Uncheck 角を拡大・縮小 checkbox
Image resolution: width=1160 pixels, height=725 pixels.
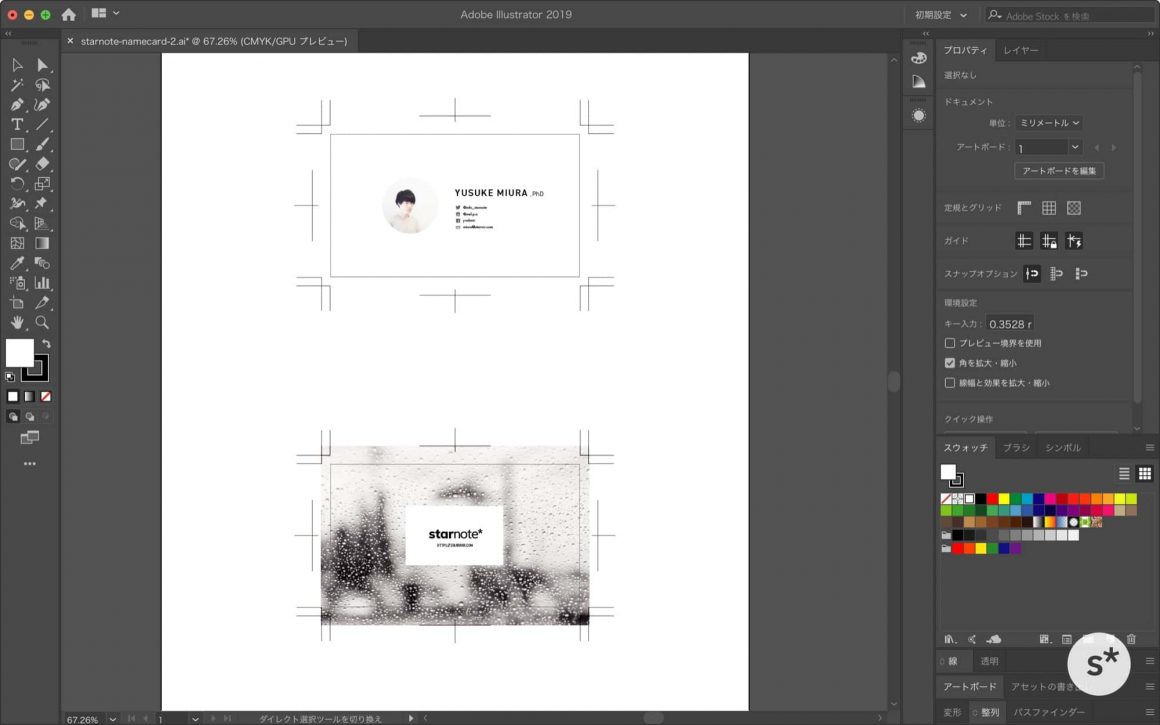click(x=950, y=363)
